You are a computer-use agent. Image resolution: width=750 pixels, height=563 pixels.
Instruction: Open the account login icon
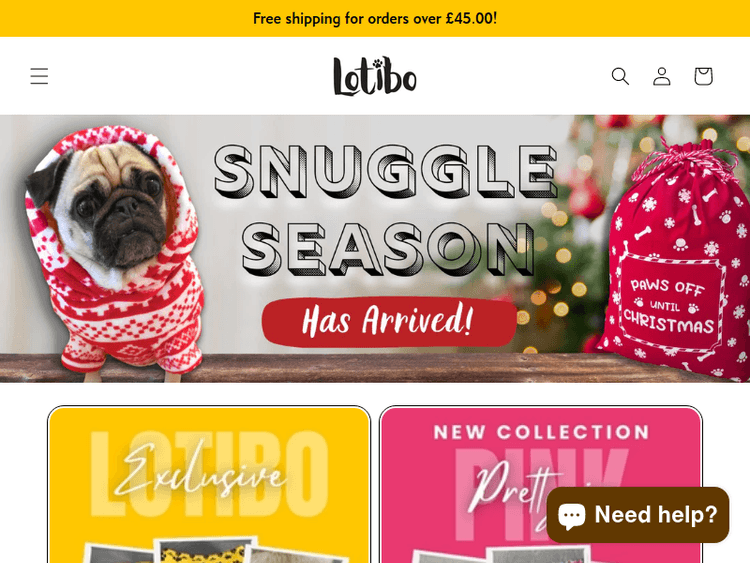(x=662, y=76)
